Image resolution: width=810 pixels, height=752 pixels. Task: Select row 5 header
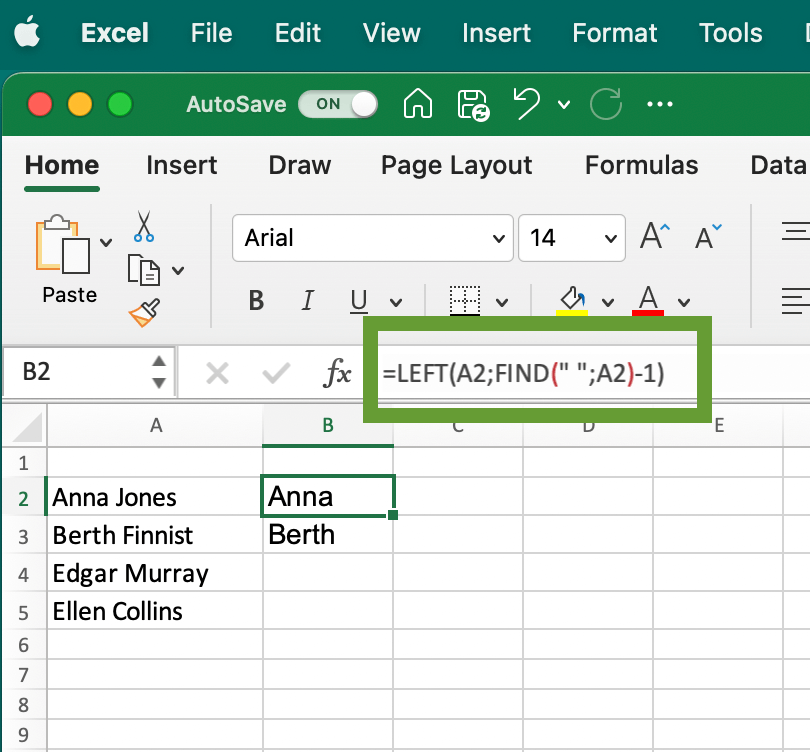pyautogui.click(x=24, y=613)
